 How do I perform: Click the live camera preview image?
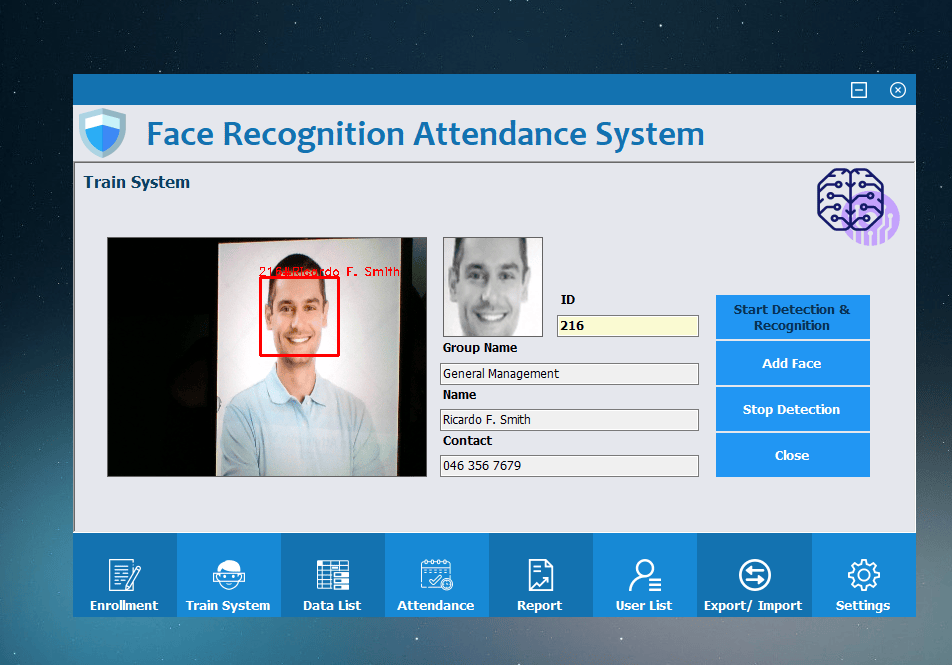click(267, 356)
